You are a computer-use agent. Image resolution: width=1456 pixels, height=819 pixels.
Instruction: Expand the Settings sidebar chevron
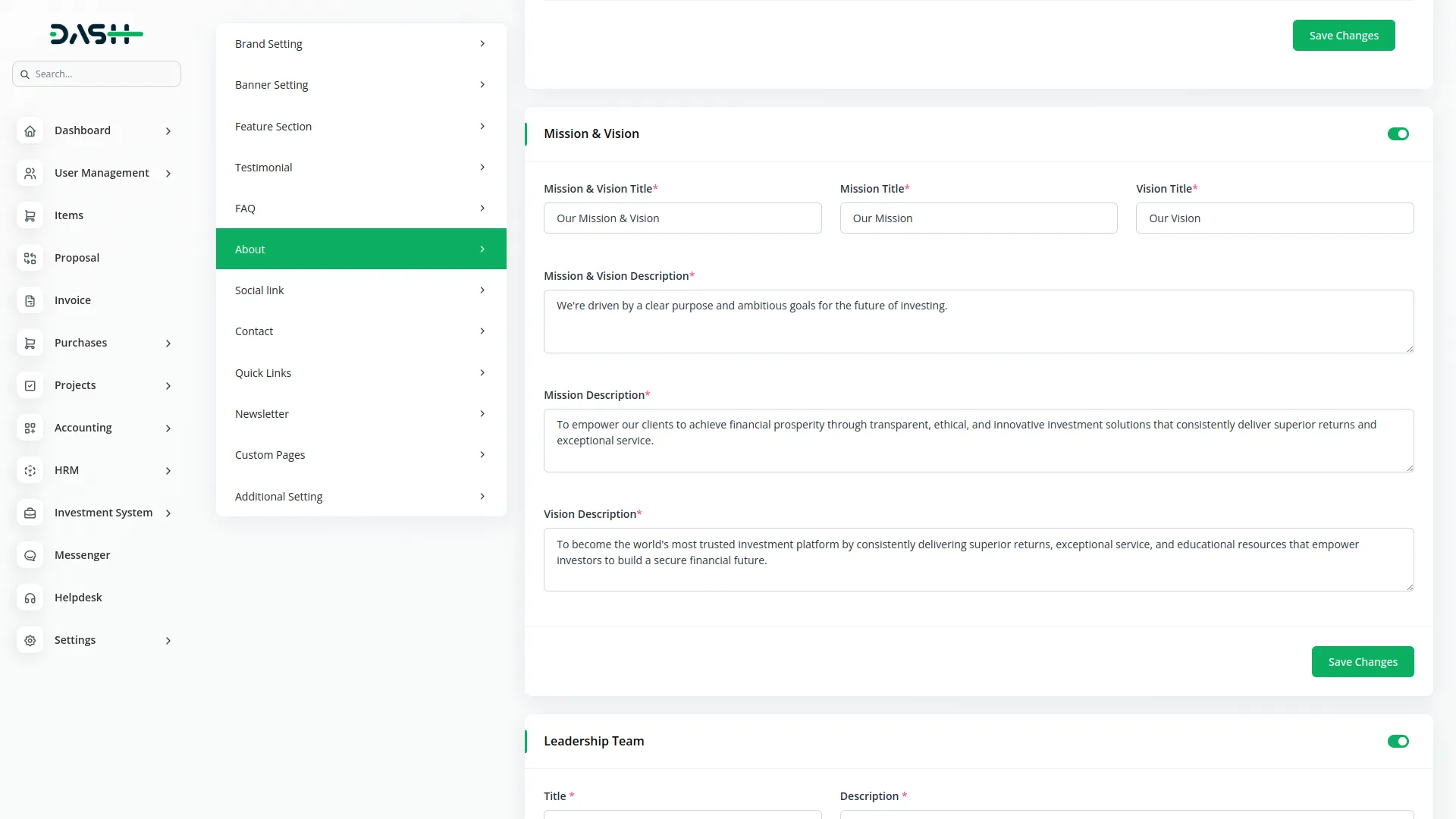[168, 641]
